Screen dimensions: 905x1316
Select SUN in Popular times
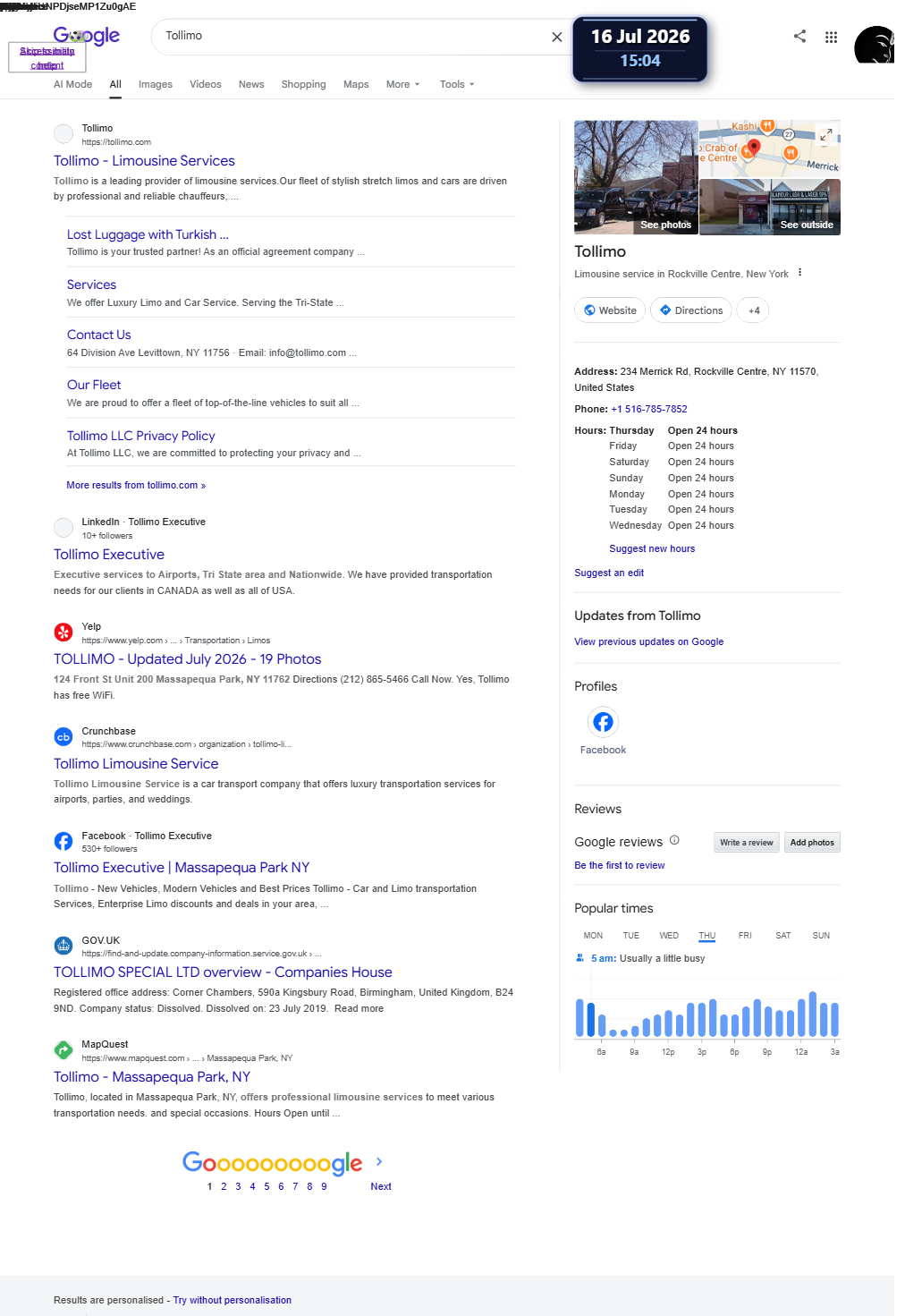(x=821, y=936)
